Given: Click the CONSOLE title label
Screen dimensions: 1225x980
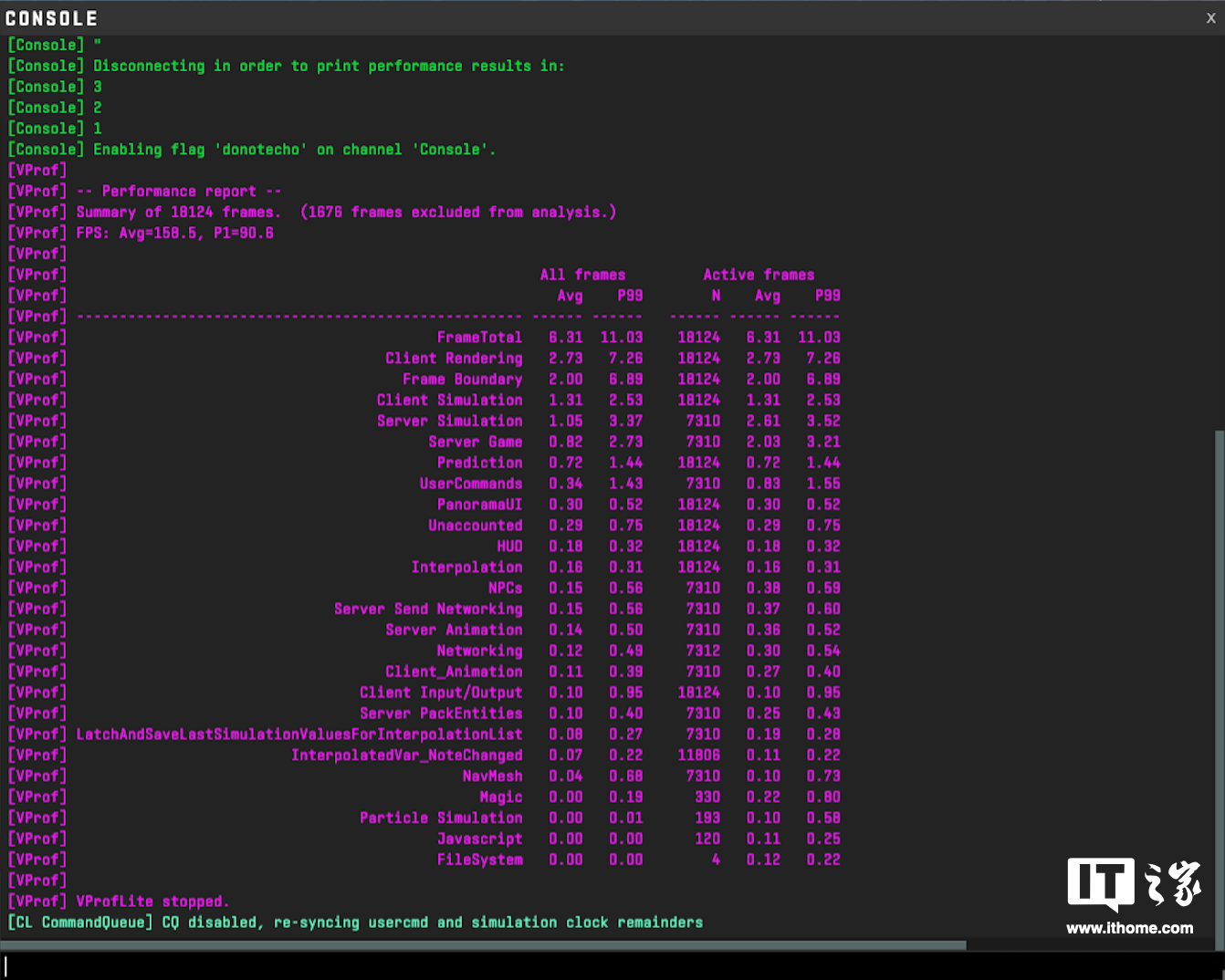Looking at the screenshot, I should coord(51,18).
